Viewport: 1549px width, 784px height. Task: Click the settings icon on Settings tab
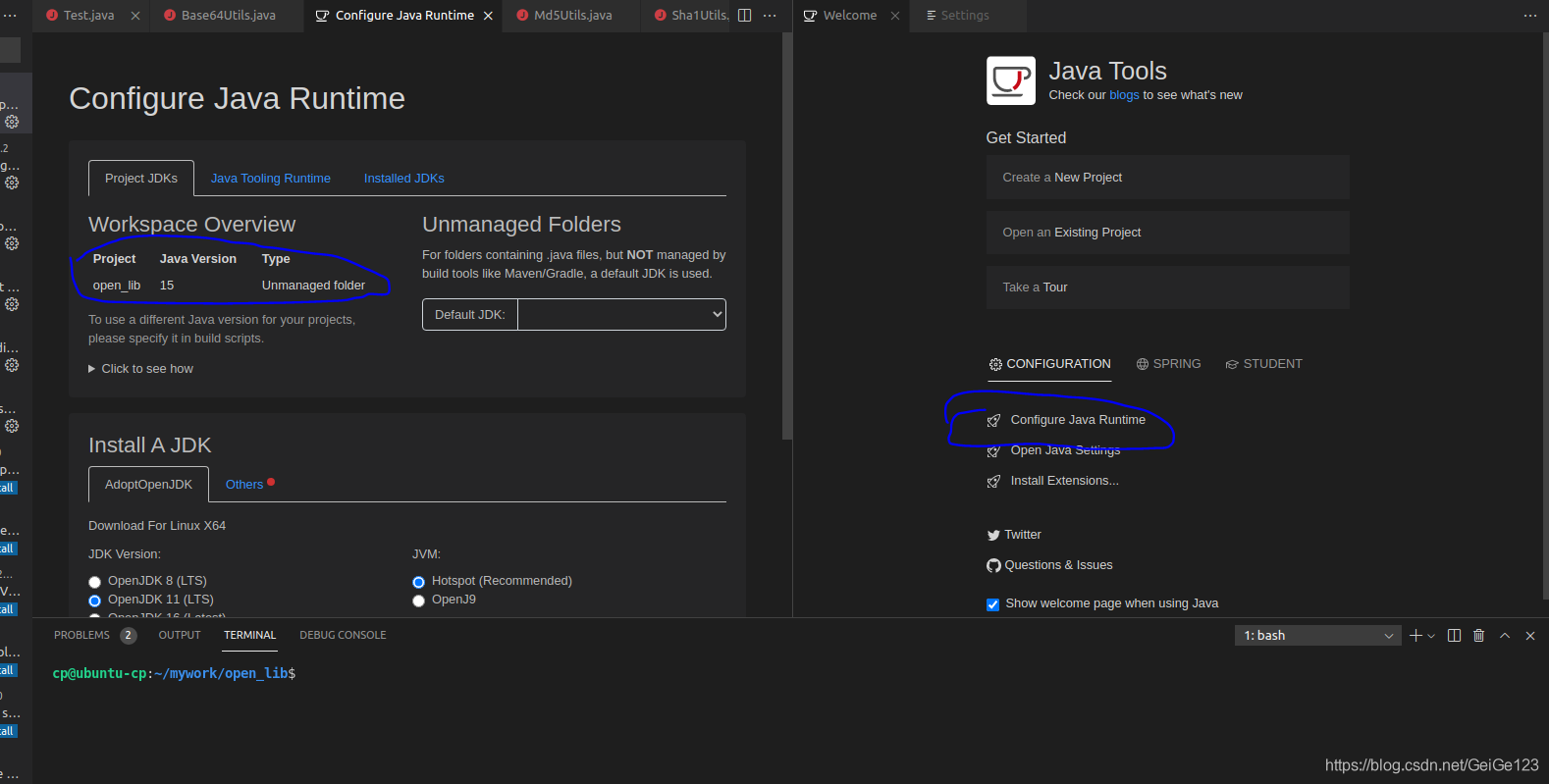931,16
